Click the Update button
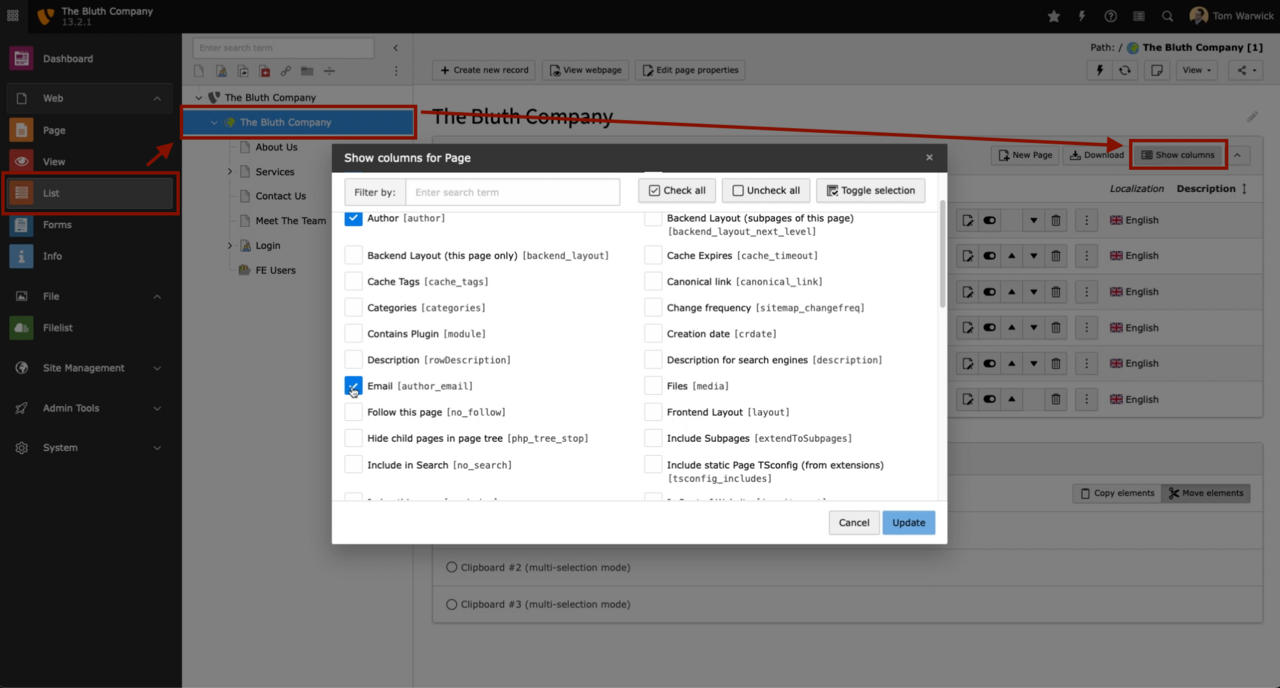1280x688 pixels. tap(908, 522)
